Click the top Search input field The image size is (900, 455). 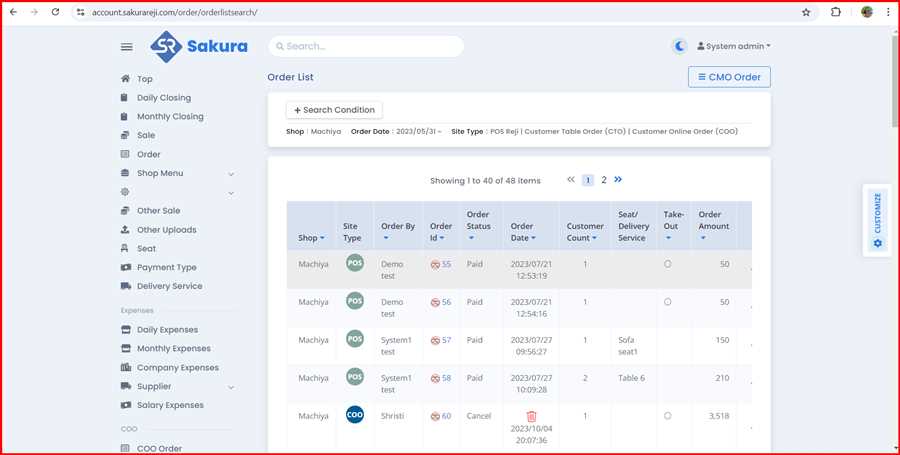366,46
